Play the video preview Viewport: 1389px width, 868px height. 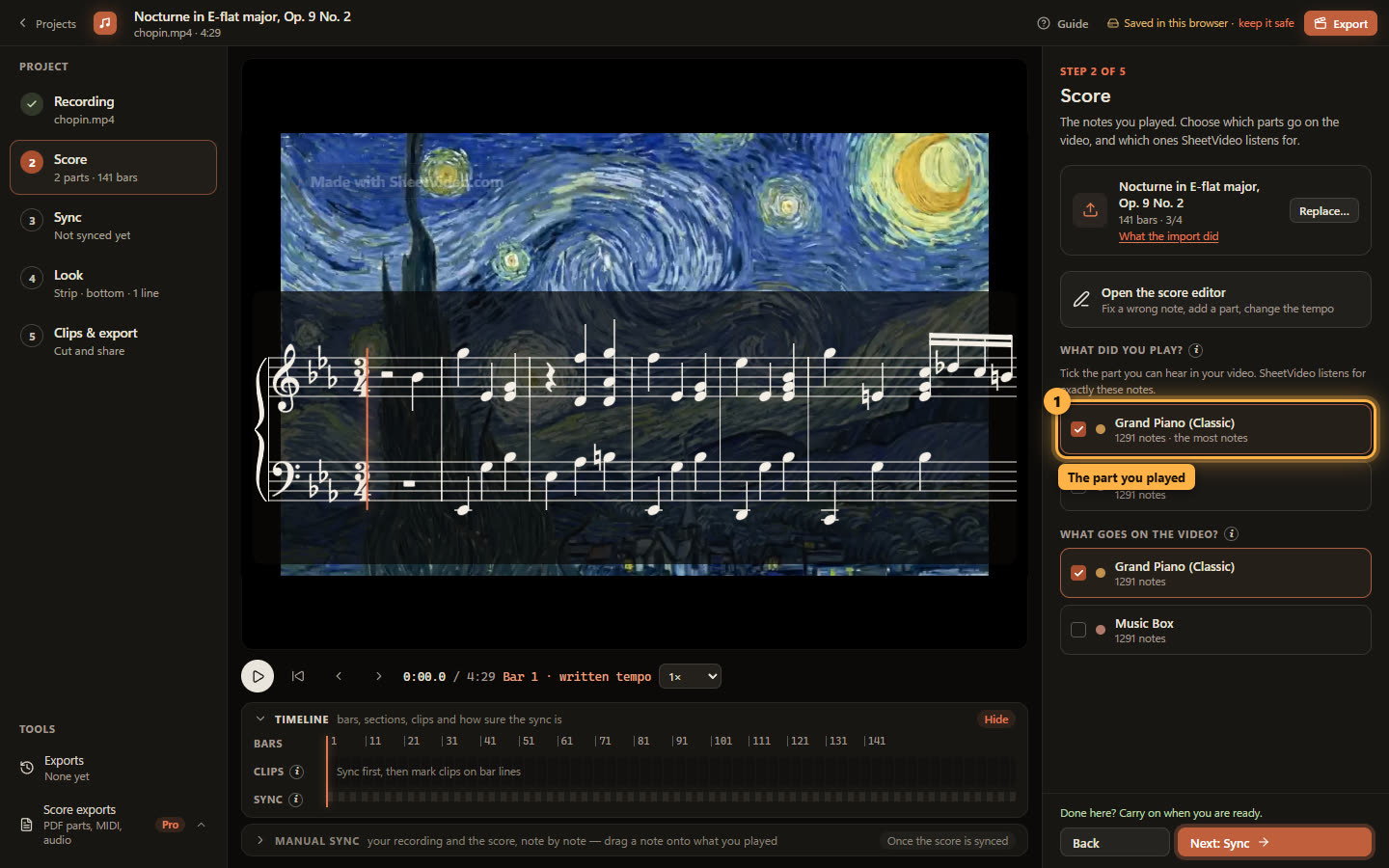(258, 676)
